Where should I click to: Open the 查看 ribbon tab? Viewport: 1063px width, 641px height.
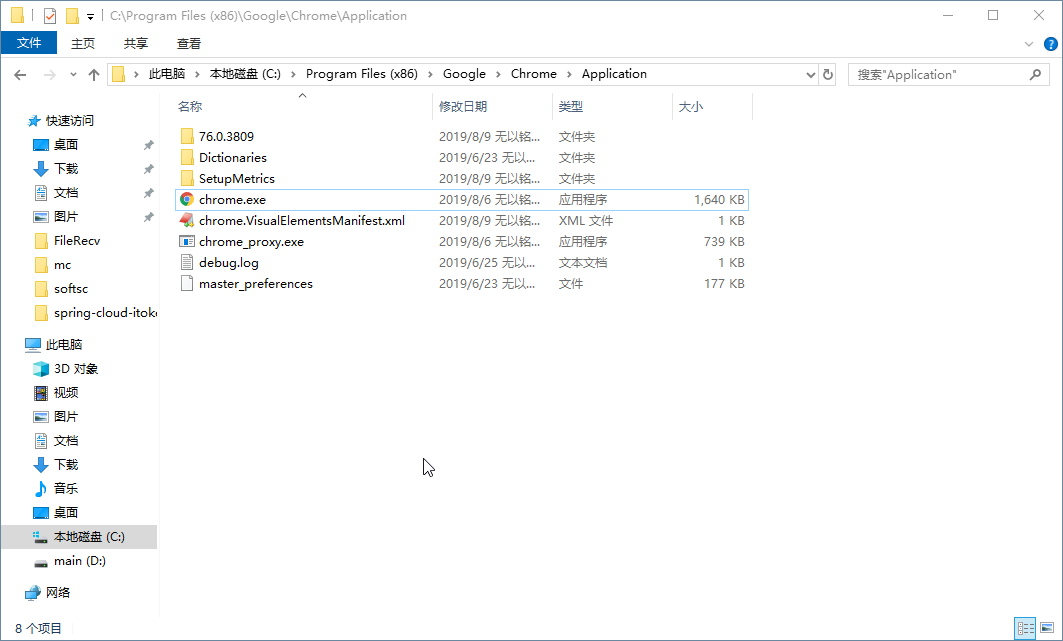click(x=188, y=43)
